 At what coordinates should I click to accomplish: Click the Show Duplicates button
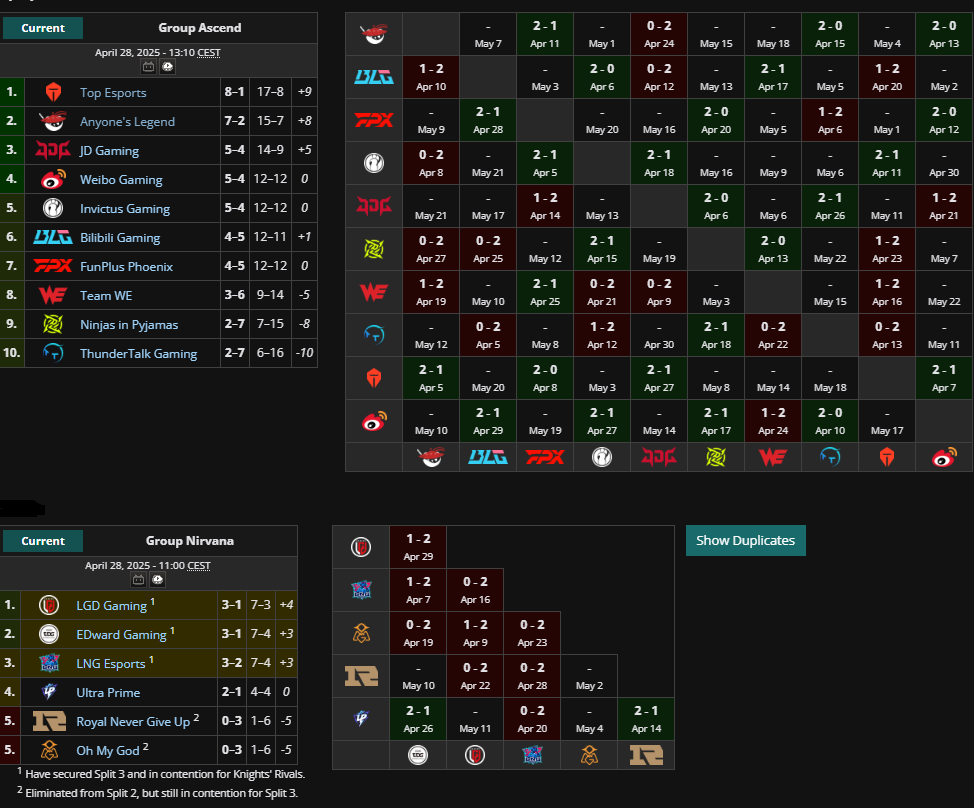[745, 540]
